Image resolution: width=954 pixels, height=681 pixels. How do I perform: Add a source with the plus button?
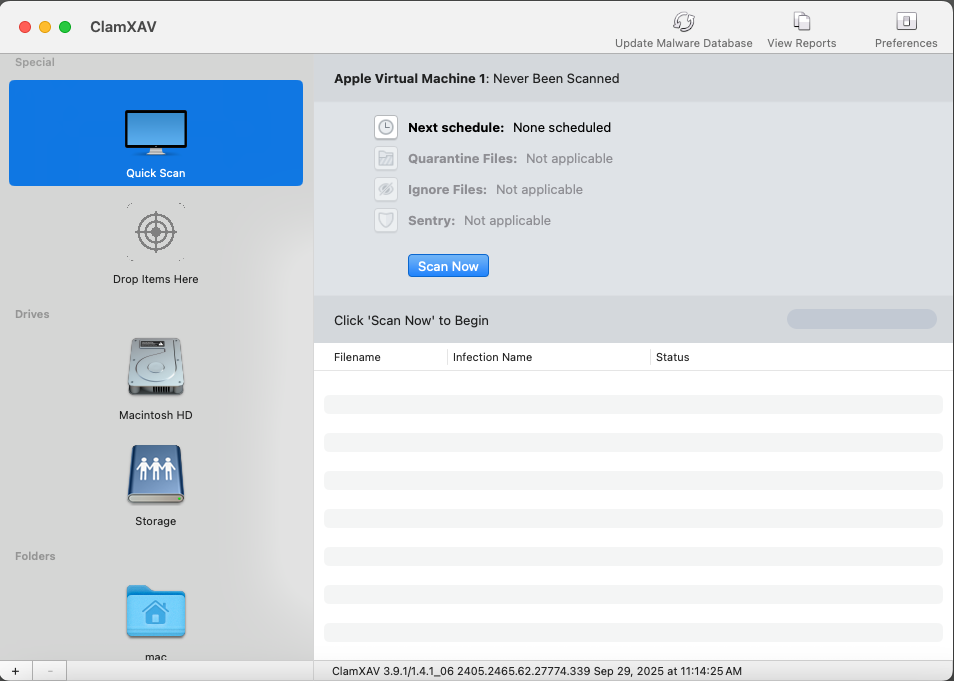pos(15,671)
